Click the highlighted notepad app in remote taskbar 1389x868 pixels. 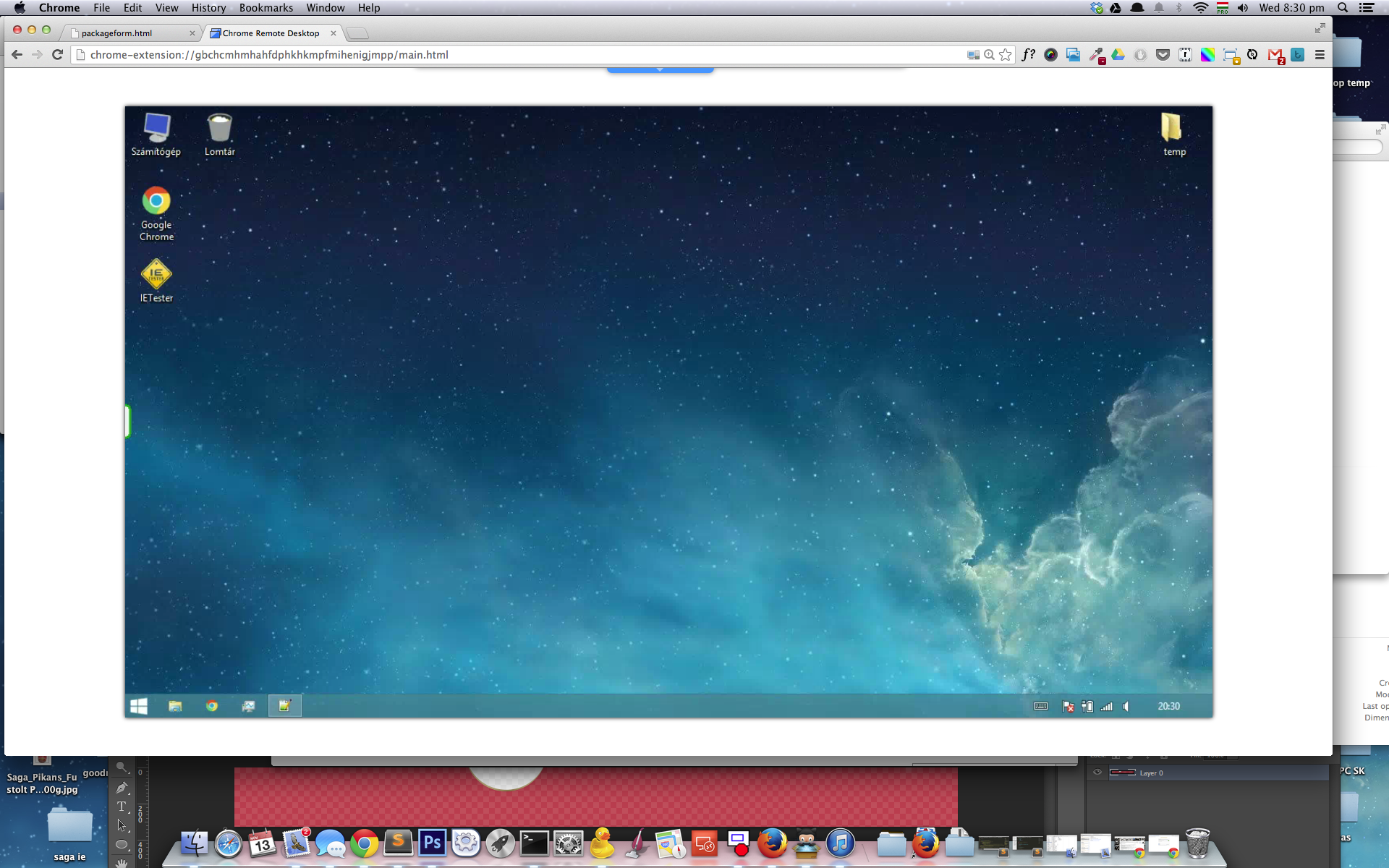[x=285, y=706]
